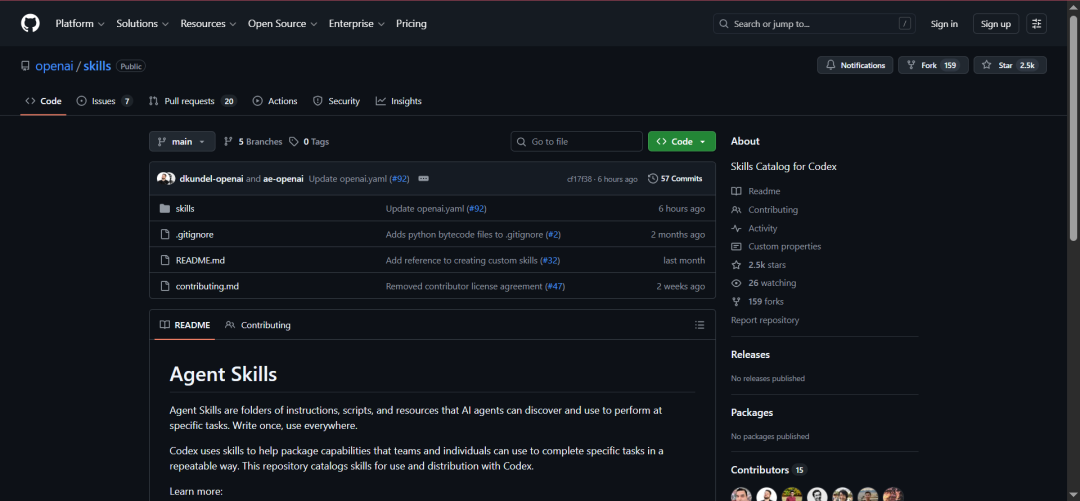
Task: Click the dkundel-openai avatar in commit bar
Action: (165, 178)
